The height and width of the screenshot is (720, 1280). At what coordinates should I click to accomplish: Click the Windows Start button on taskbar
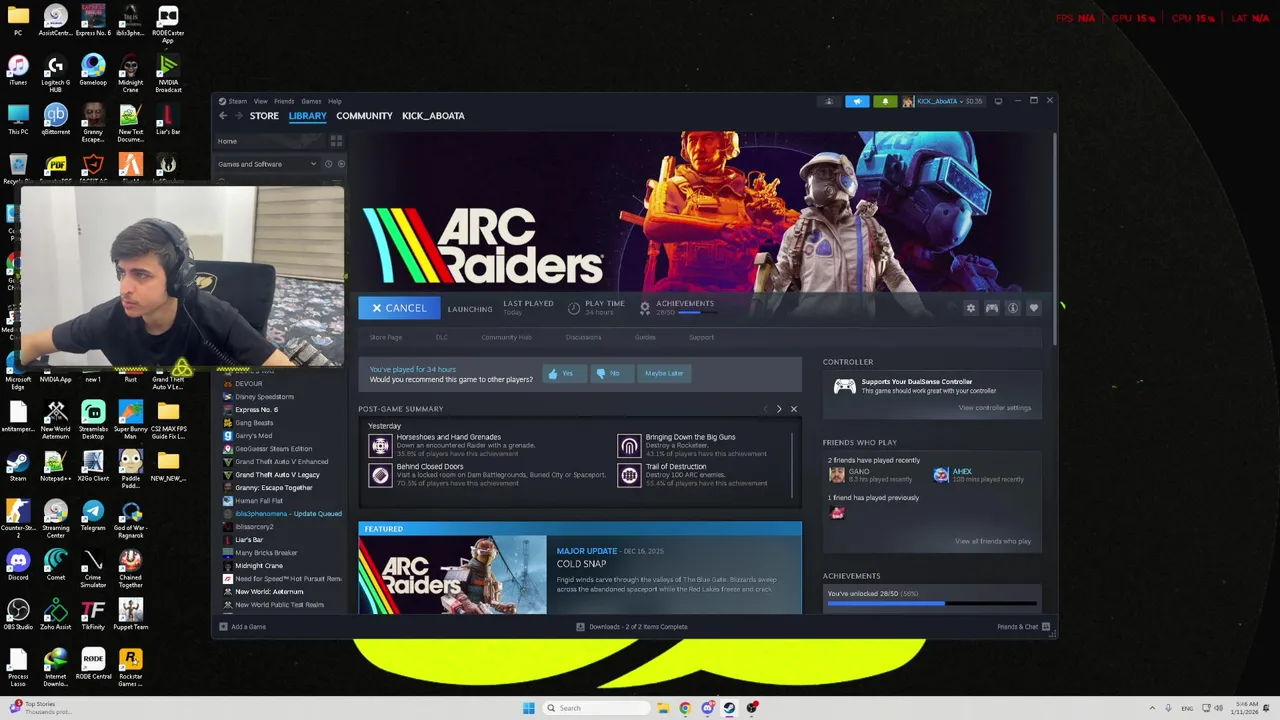(528, 708)
